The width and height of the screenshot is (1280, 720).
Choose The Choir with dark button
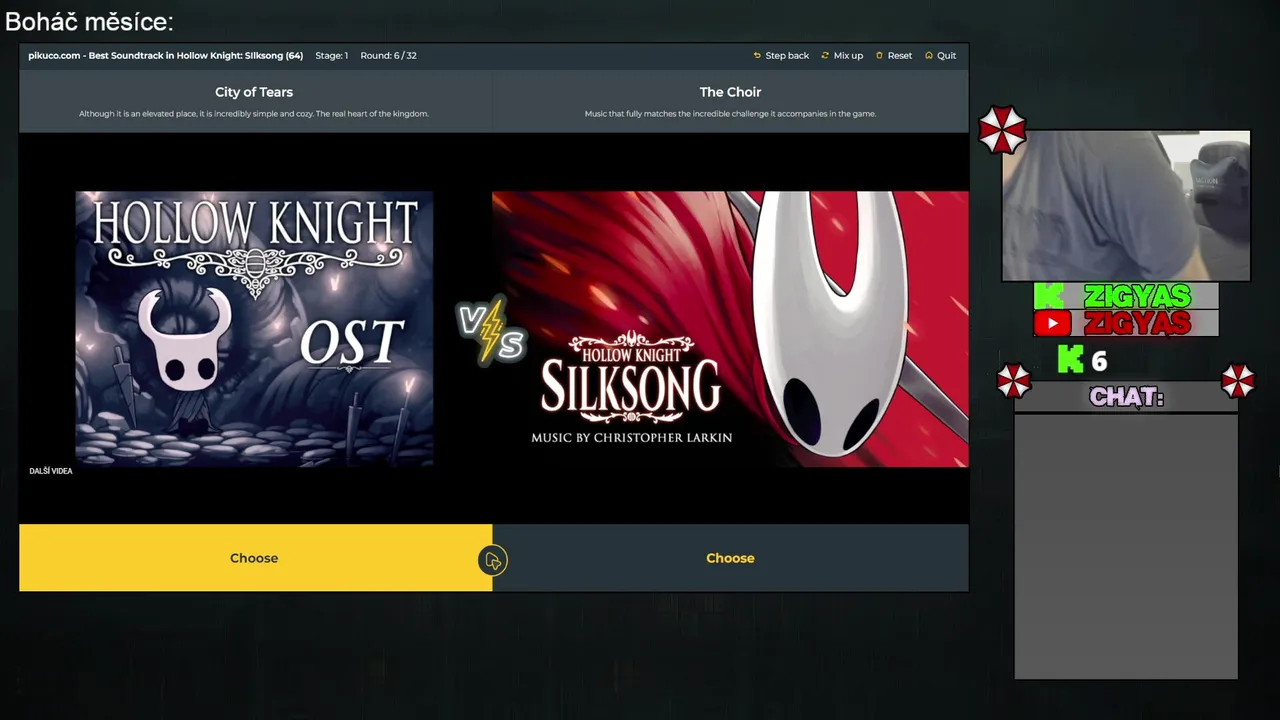(730, 558)
